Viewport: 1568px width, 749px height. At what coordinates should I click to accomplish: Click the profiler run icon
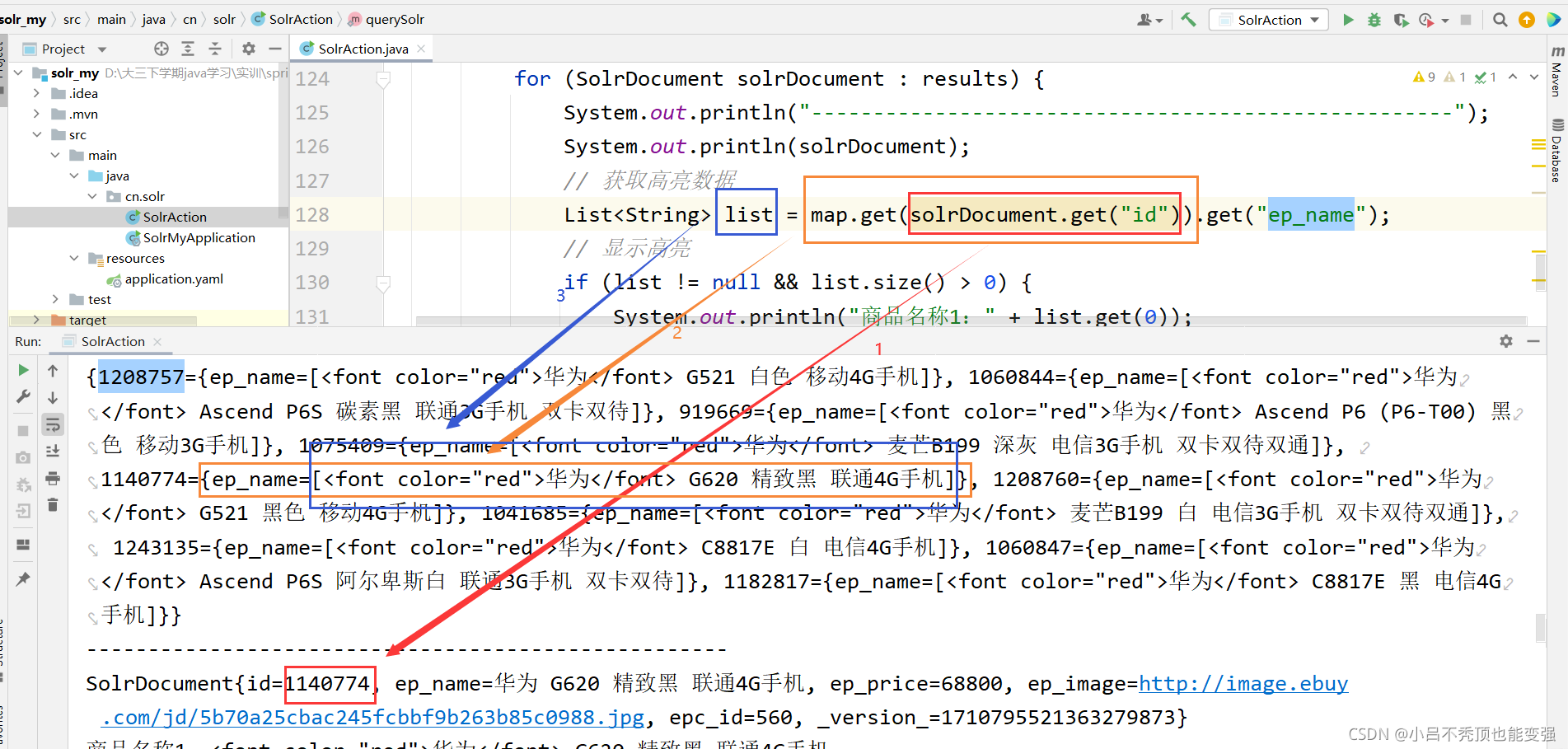pyautogui.click(x=1426, y=20)
